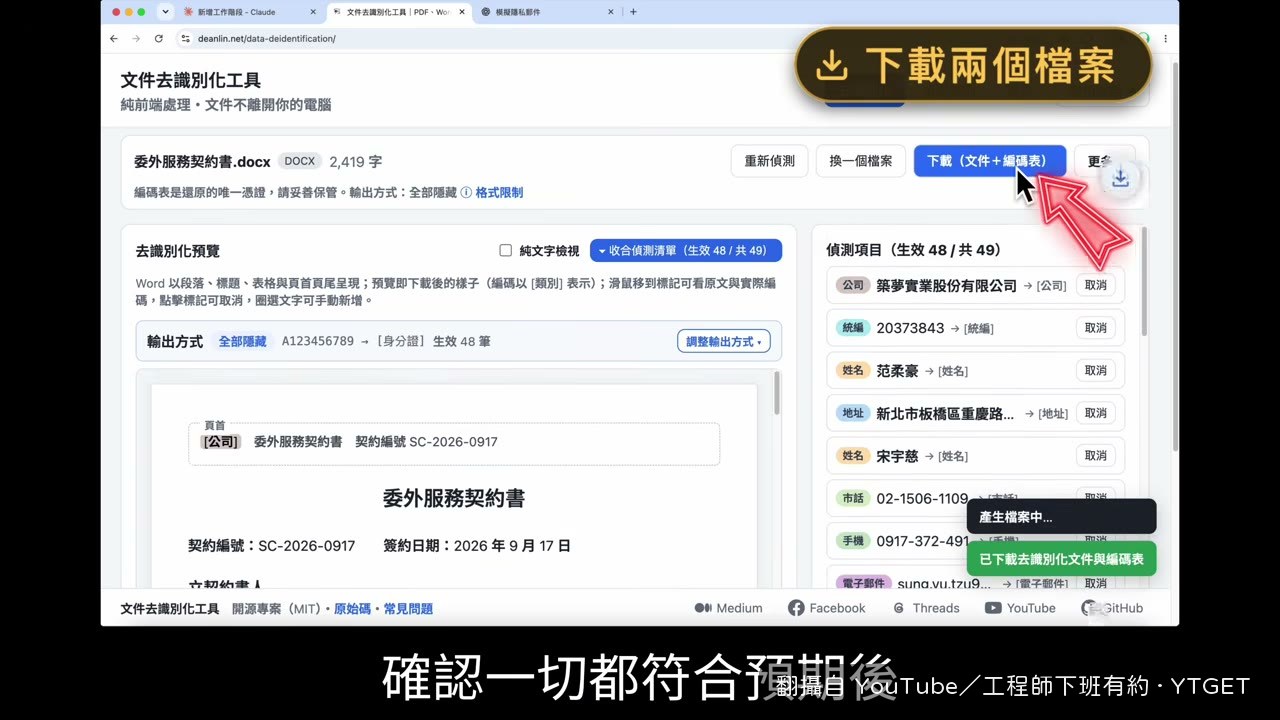
Task: Switch to the 模擬隱私郵件 tab
Action: pos(547,12)
